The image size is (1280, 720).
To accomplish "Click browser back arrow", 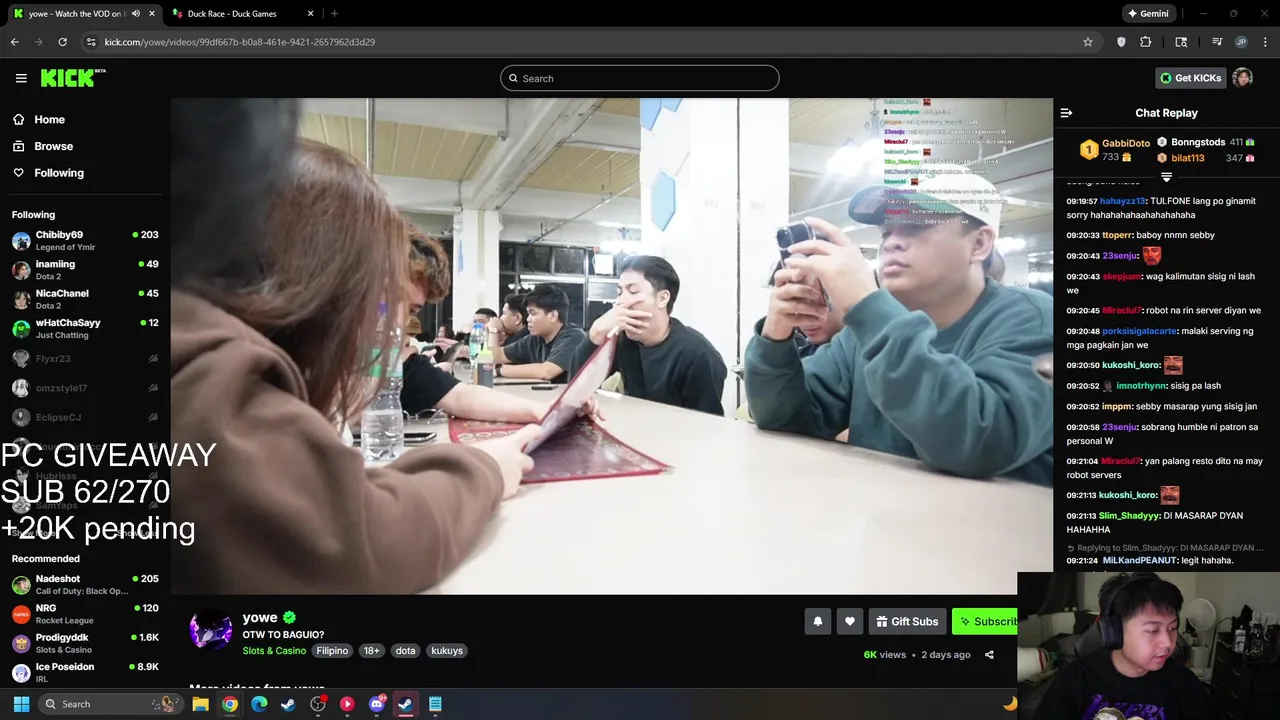I will (15, 42).
